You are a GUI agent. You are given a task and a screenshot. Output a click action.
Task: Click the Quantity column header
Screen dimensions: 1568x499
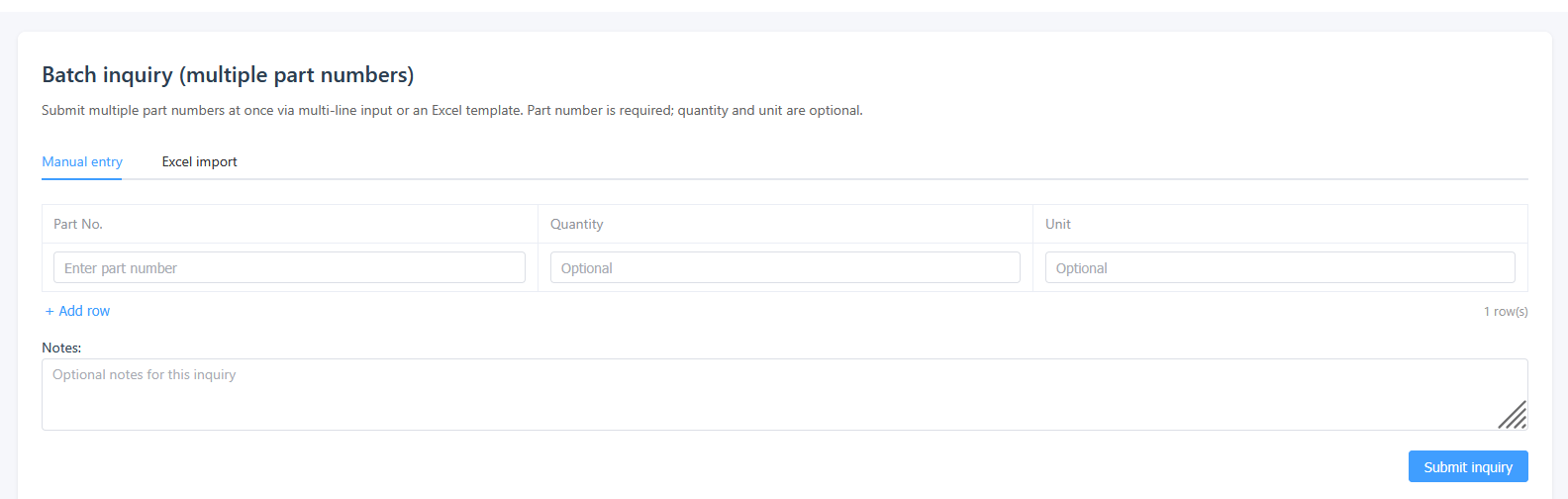[x=576, y=224]
